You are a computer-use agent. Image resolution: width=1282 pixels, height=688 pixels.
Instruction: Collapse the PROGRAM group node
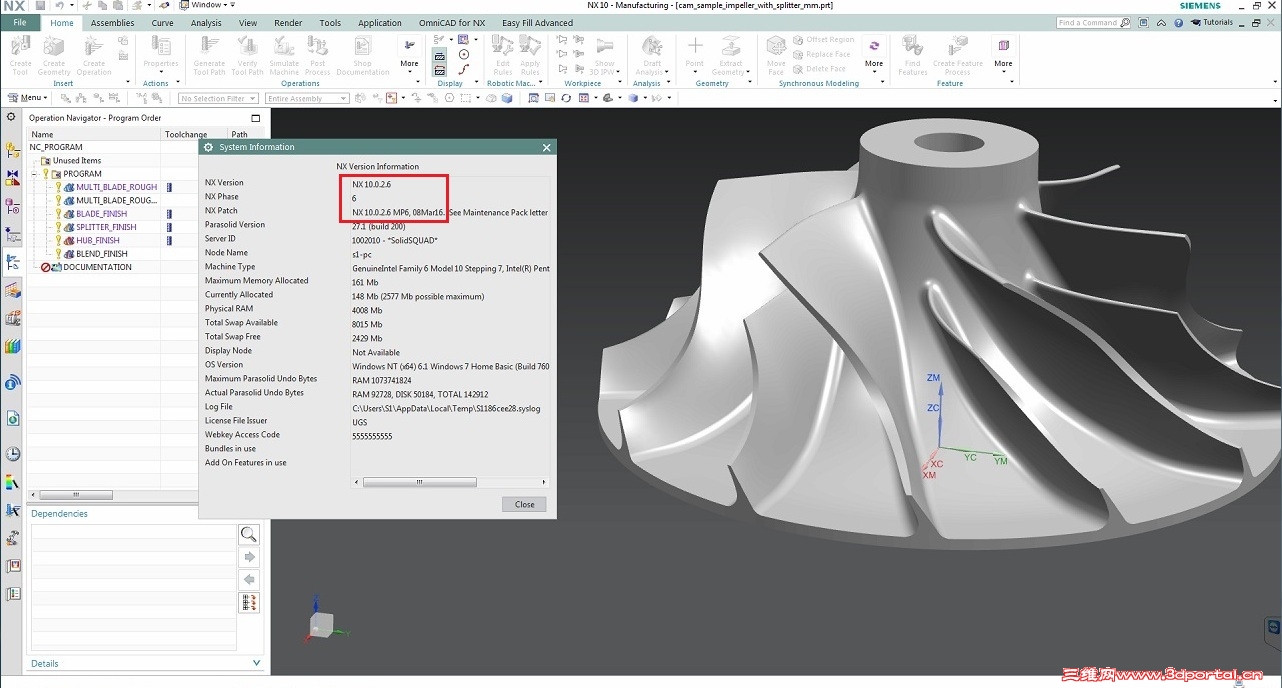(x=34, y=174)
